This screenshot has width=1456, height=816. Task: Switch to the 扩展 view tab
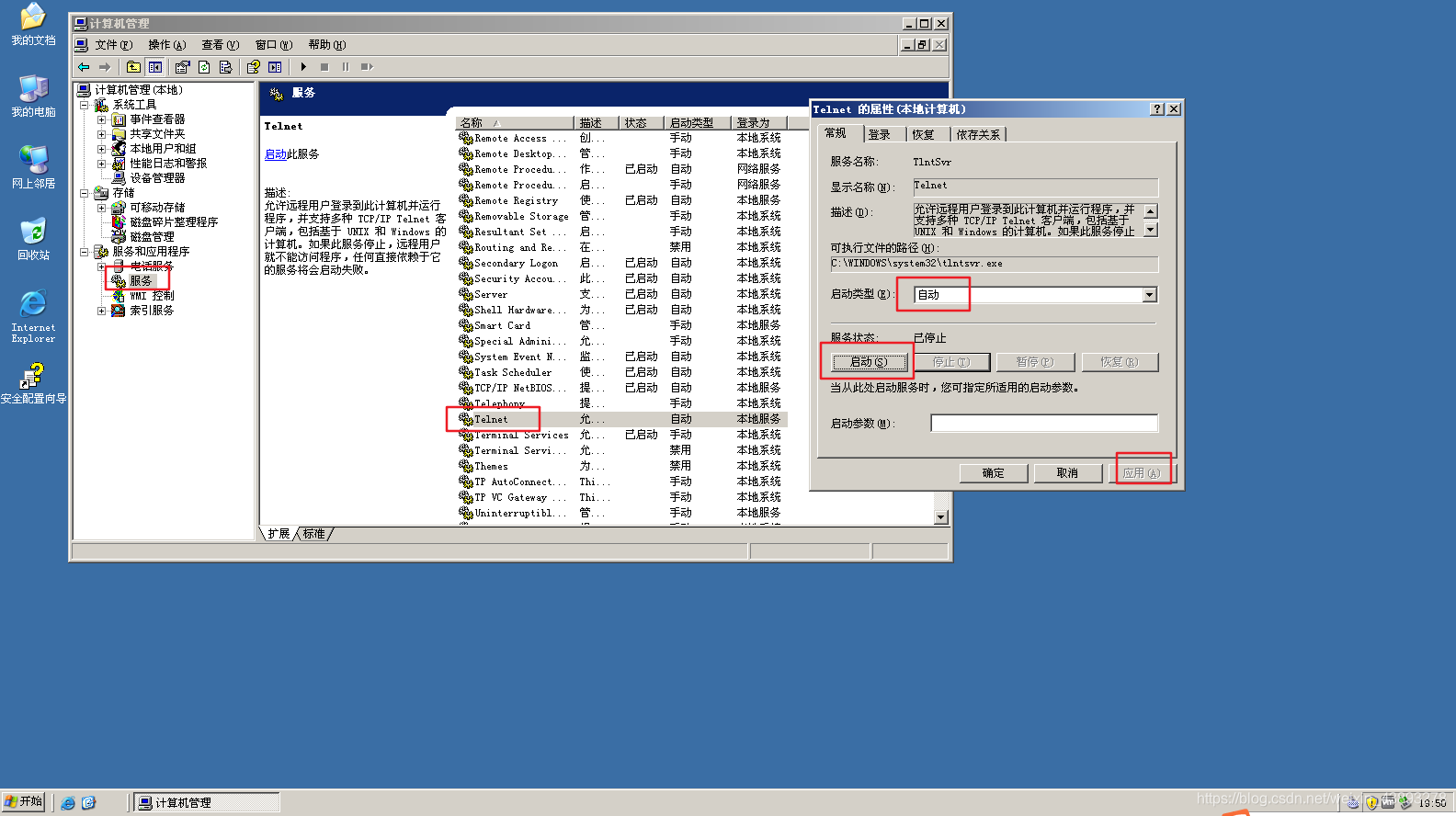click(x=279, y=534)
